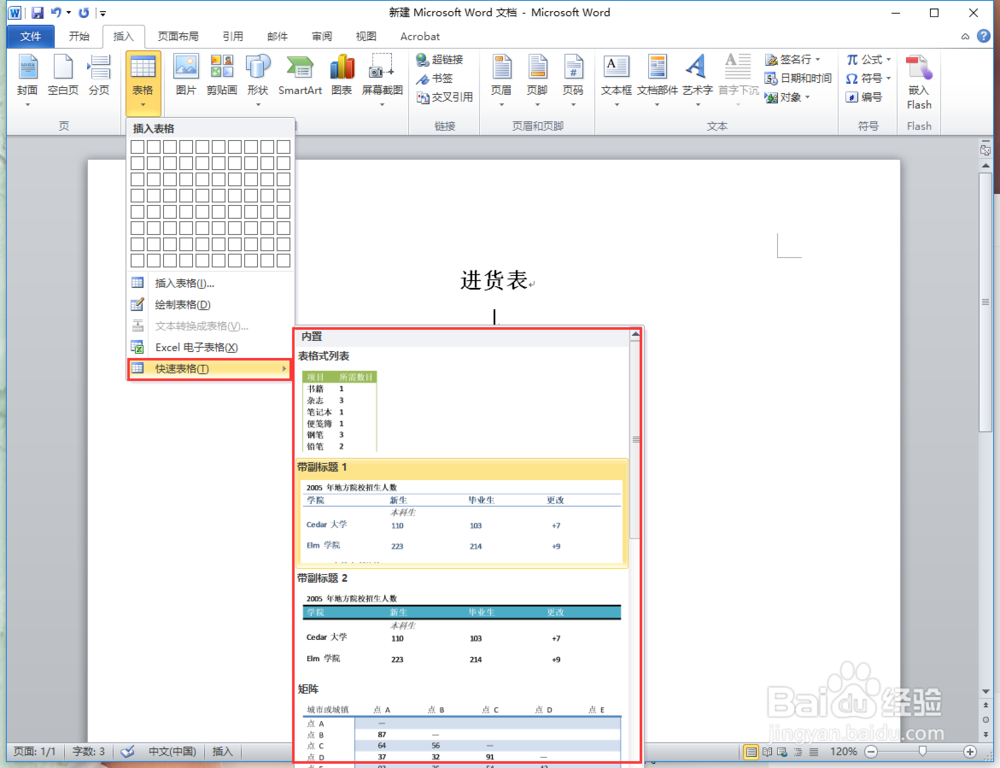Toggle Insert (插入) mode in status bar
1000x768 pixels.
[x=223, y=751]
